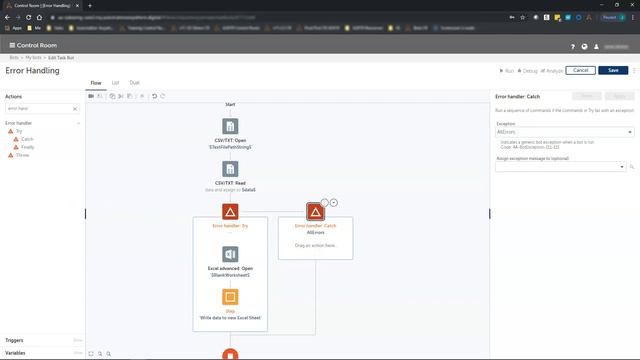Click the record icon in editor toolbar
The height and width of the screenshot is (360, 640).
pos(91,96)
